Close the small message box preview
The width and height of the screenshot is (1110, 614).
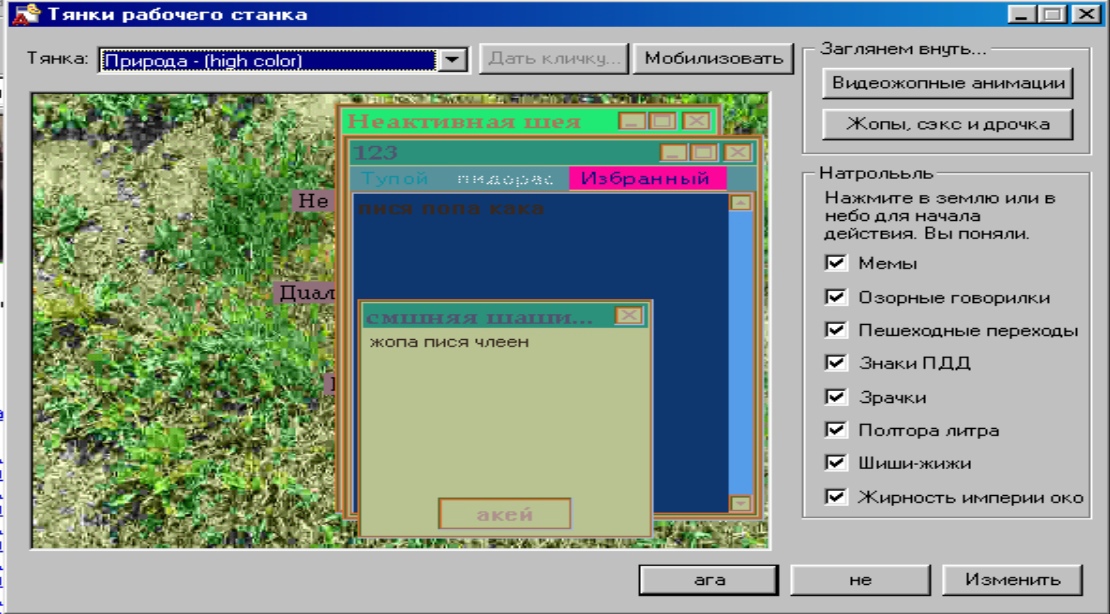click(629, 315)
